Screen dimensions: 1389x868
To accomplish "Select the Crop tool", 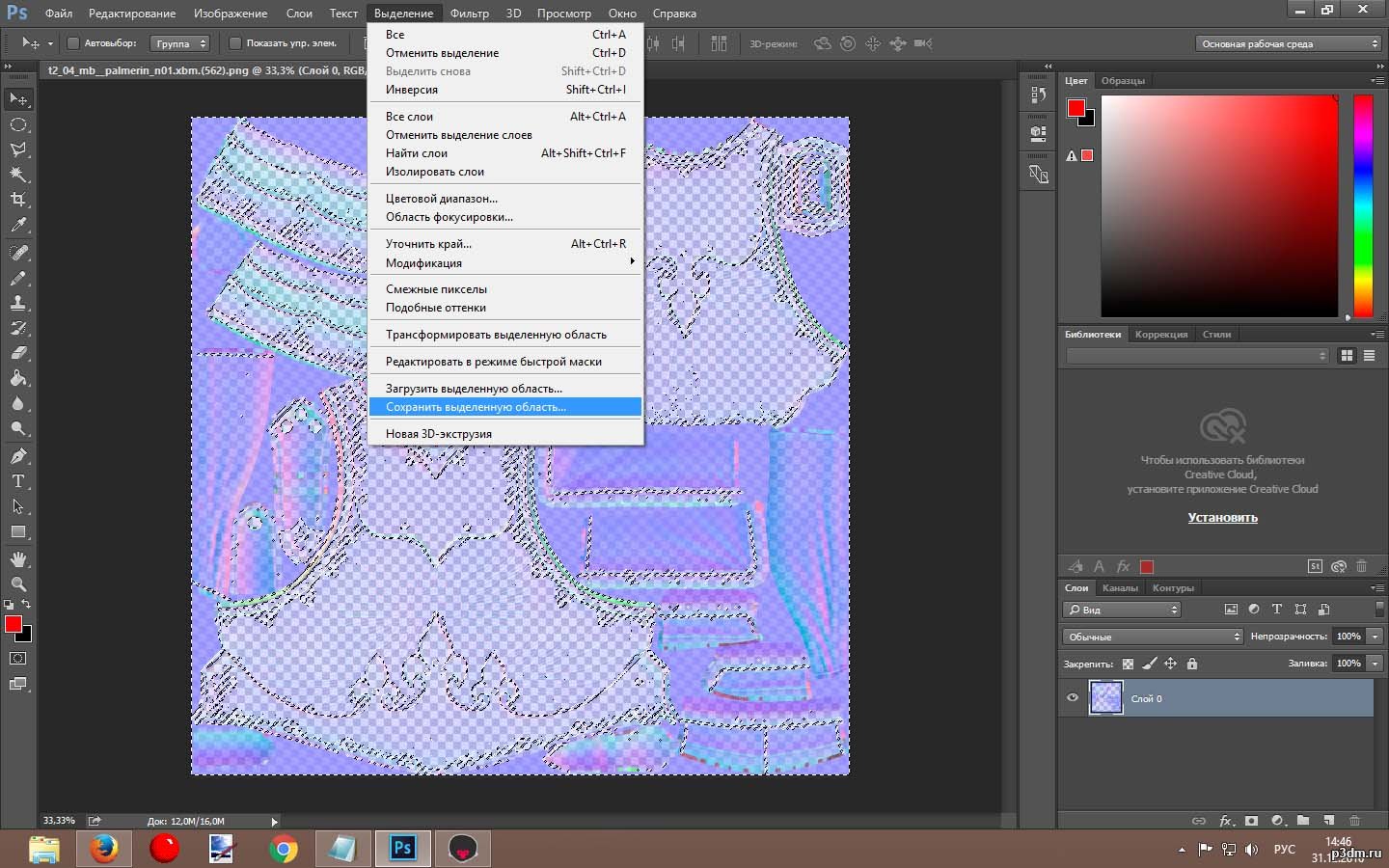I will click(18, 200).
